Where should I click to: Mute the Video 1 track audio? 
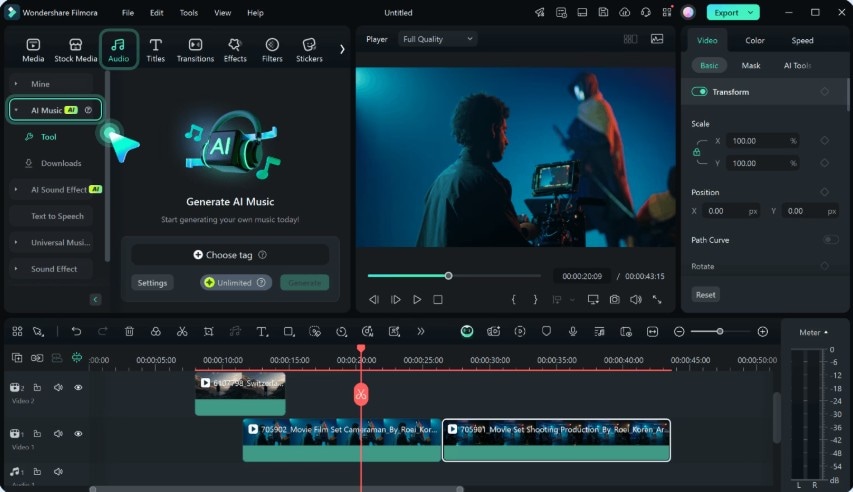tap(58, 434)
